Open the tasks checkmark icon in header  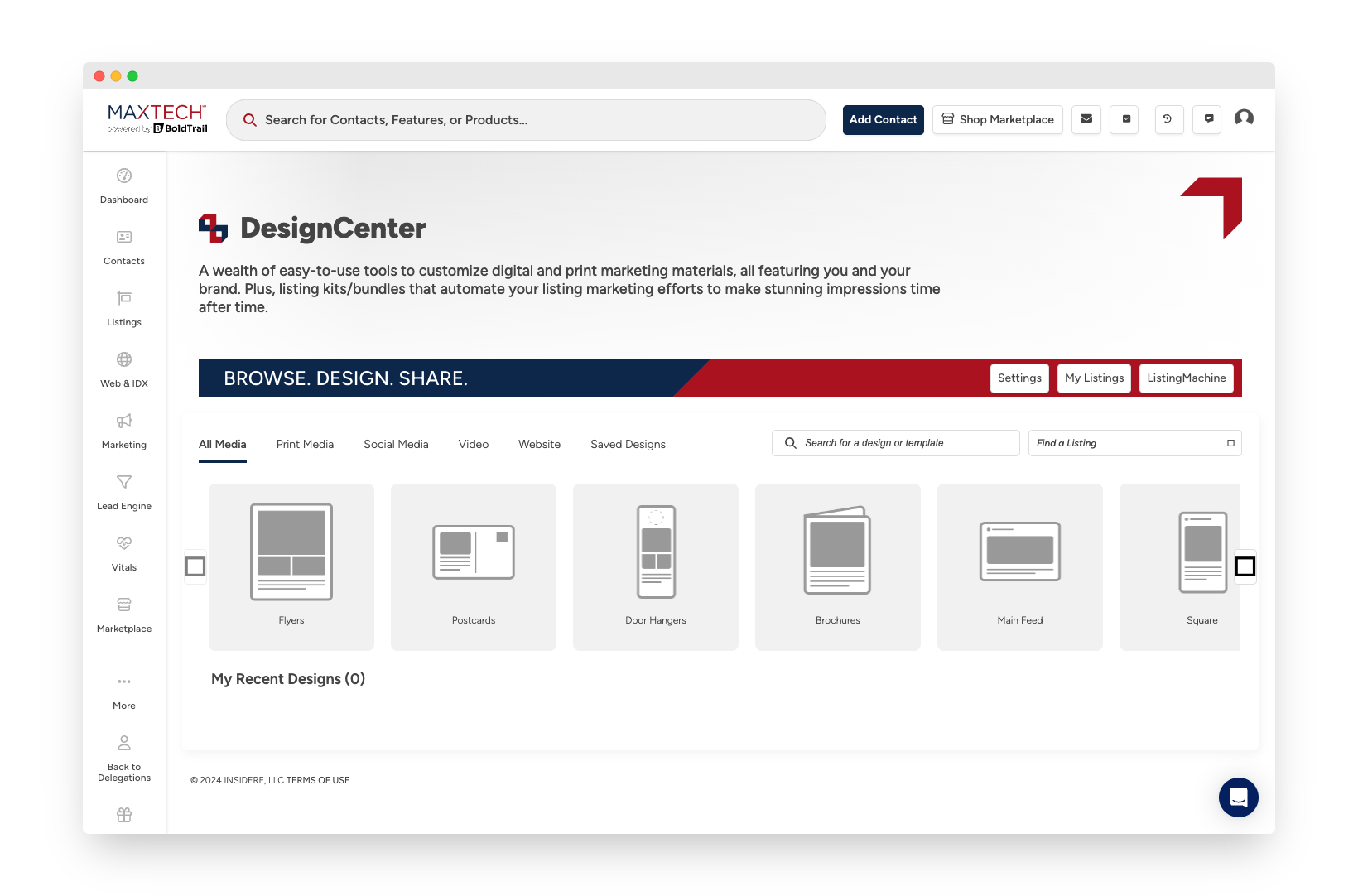coord(1124,119)
